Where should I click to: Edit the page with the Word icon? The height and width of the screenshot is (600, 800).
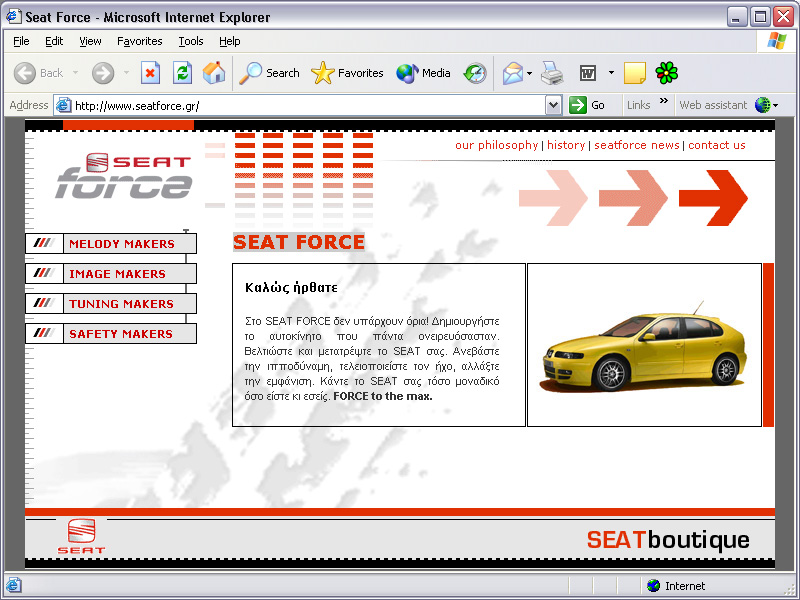coord(588,73)
